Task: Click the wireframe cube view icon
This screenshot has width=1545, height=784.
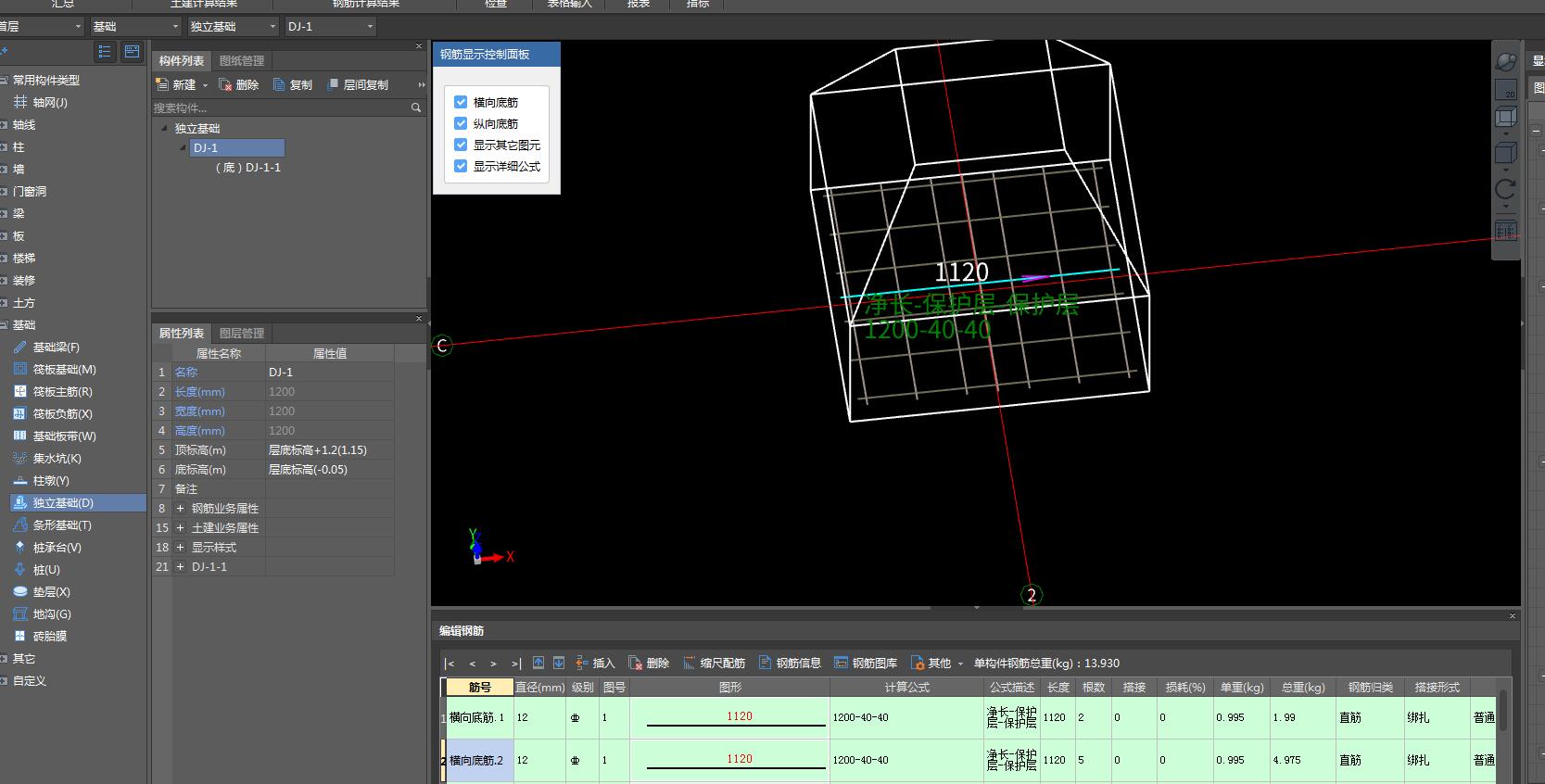Action: (1506, 118)
